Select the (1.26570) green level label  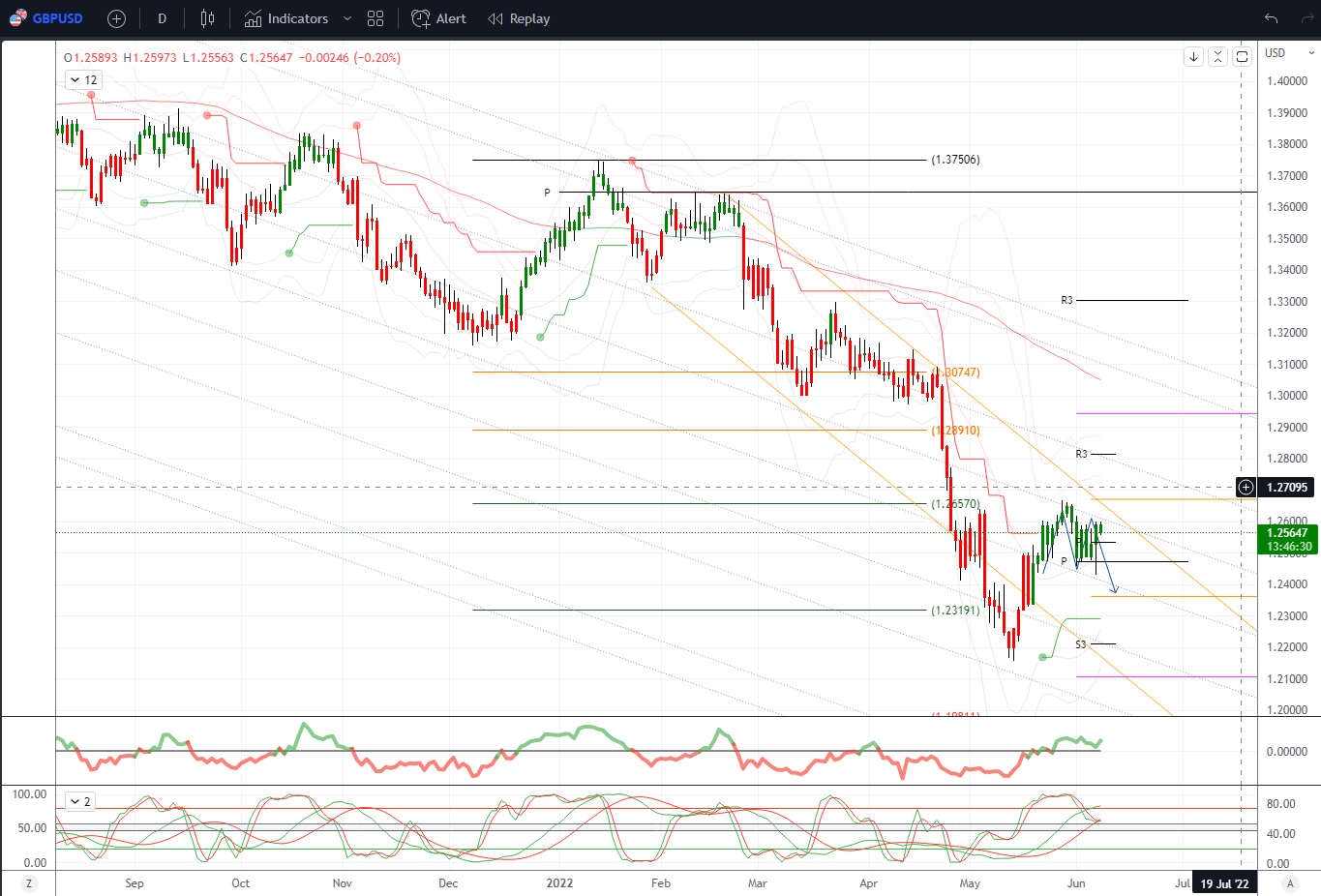pos(955,504)
